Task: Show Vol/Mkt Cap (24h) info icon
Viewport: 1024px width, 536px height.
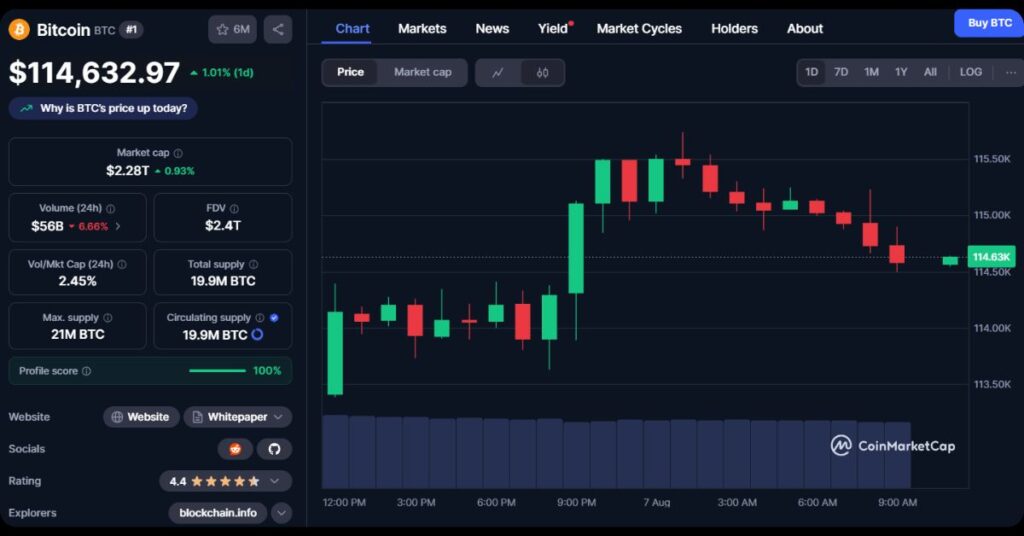Action: pos(122,264)
